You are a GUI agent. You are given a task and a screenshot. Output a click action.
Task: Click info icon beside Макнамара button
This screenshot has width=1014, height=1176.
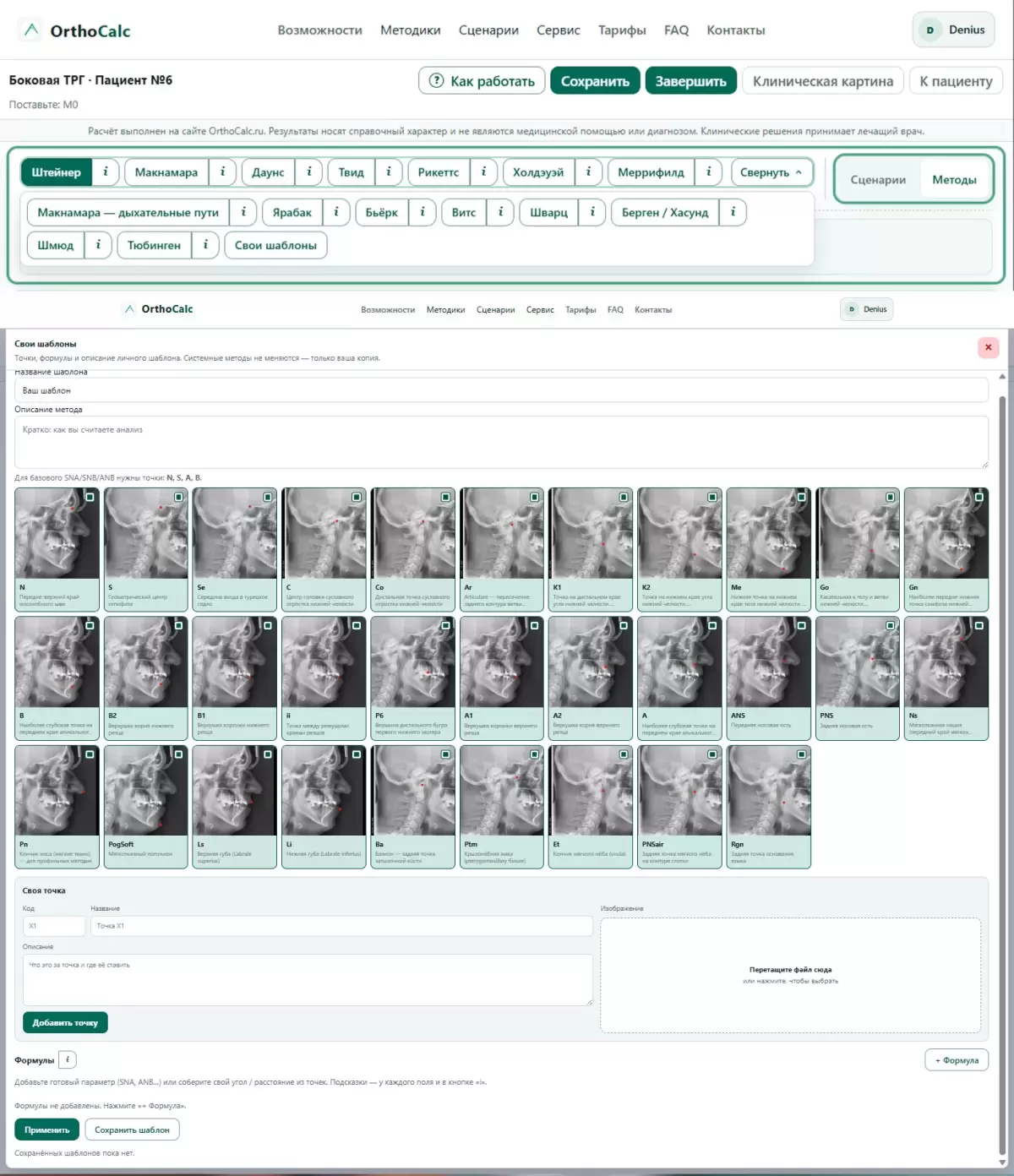(x=222, y=172)
